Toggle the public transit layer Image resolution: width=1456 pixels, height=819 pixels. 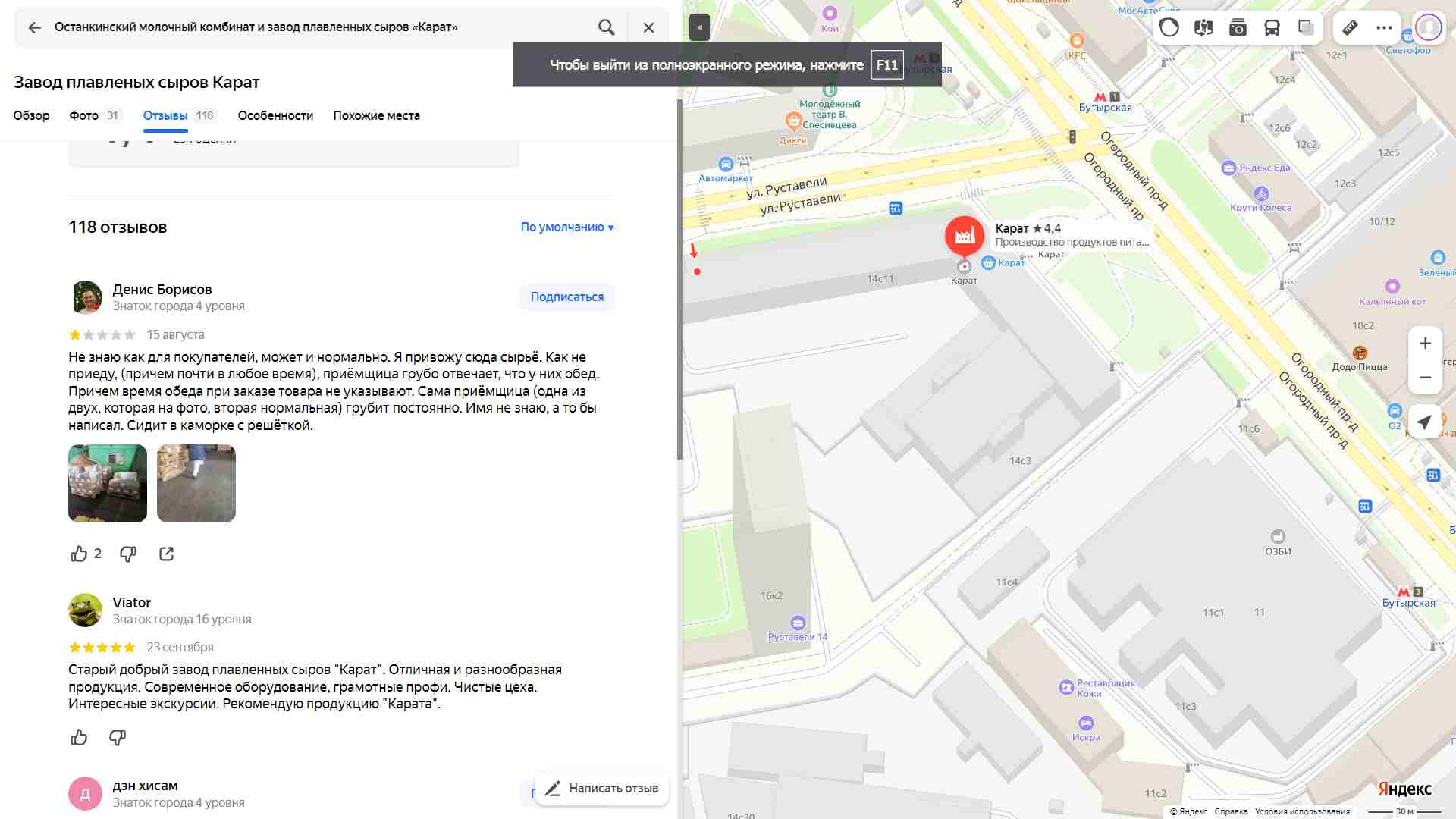click(1272, 28)
